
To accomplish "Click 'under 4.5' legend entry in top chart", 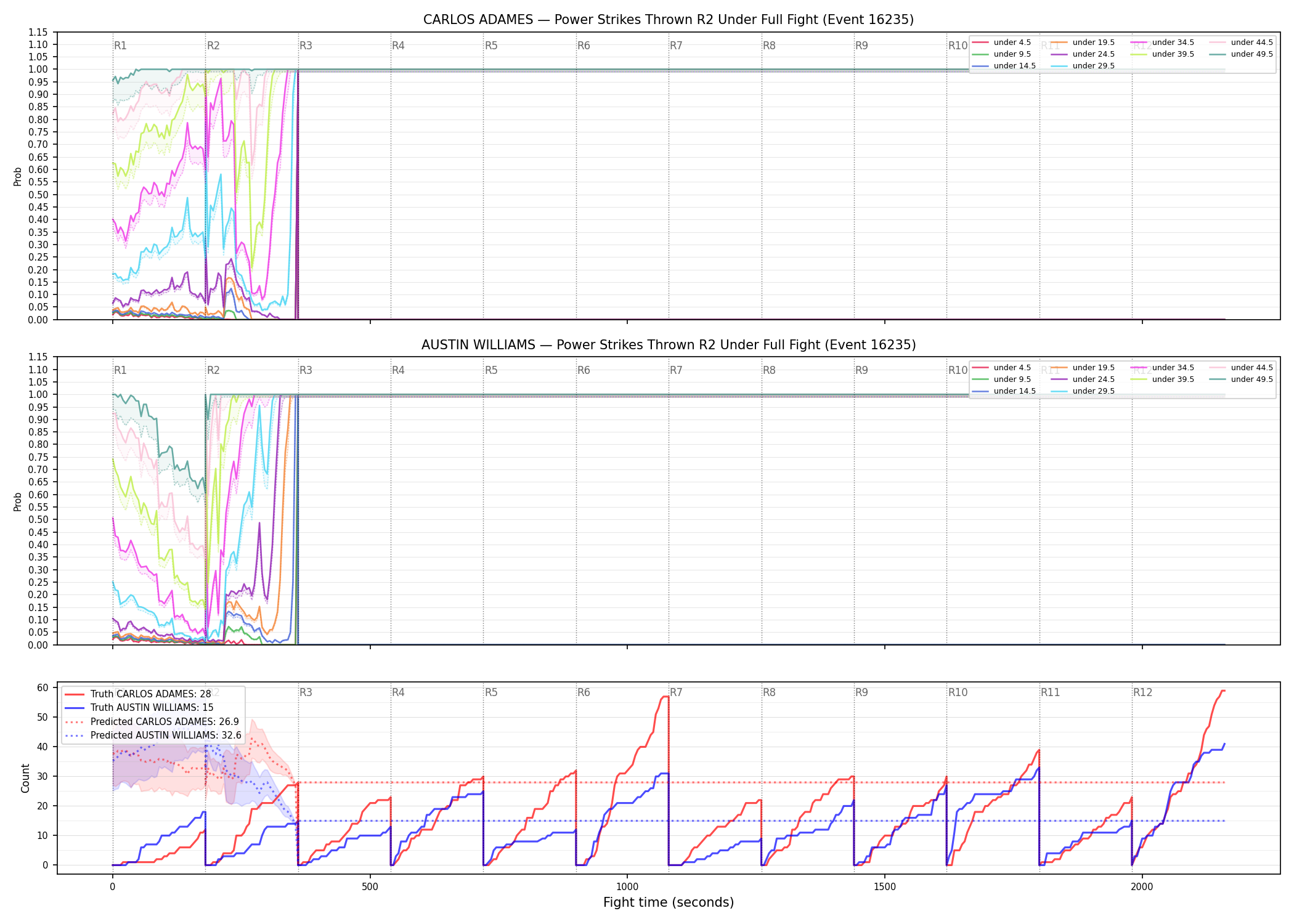I will [1001, 43].
